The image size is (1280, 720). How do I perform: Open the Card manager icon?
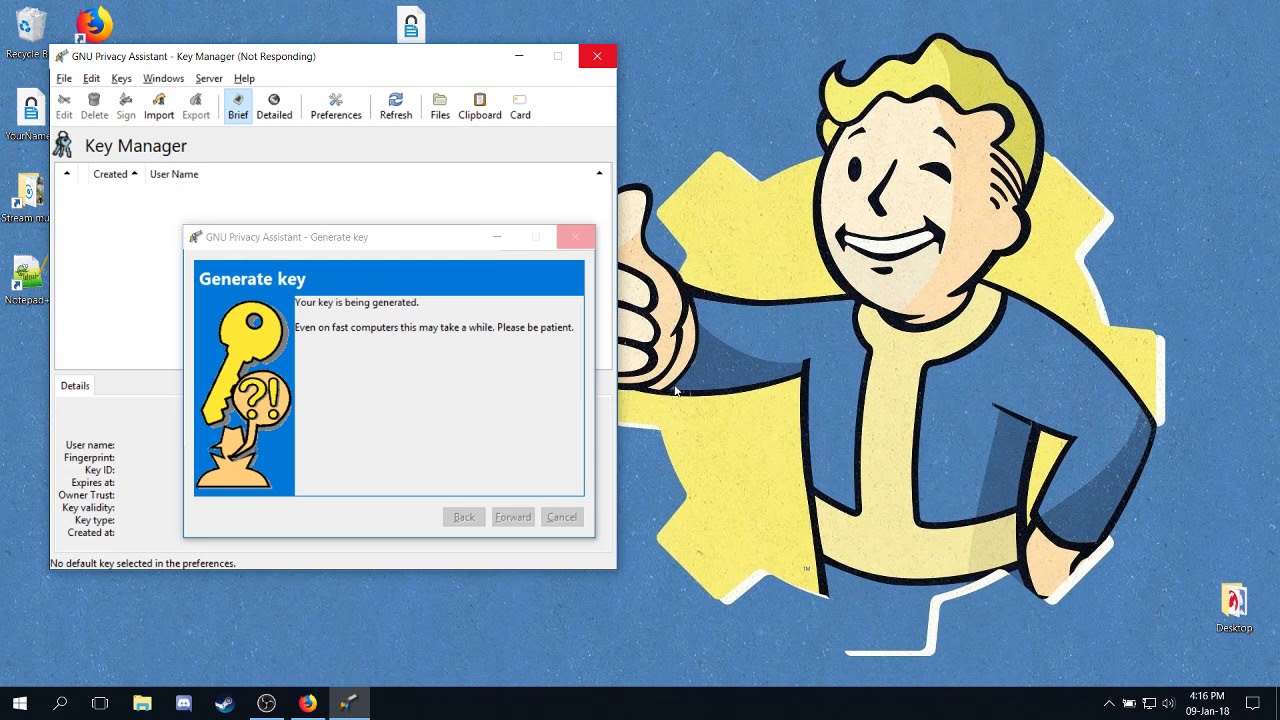click(x=520, y=106)
